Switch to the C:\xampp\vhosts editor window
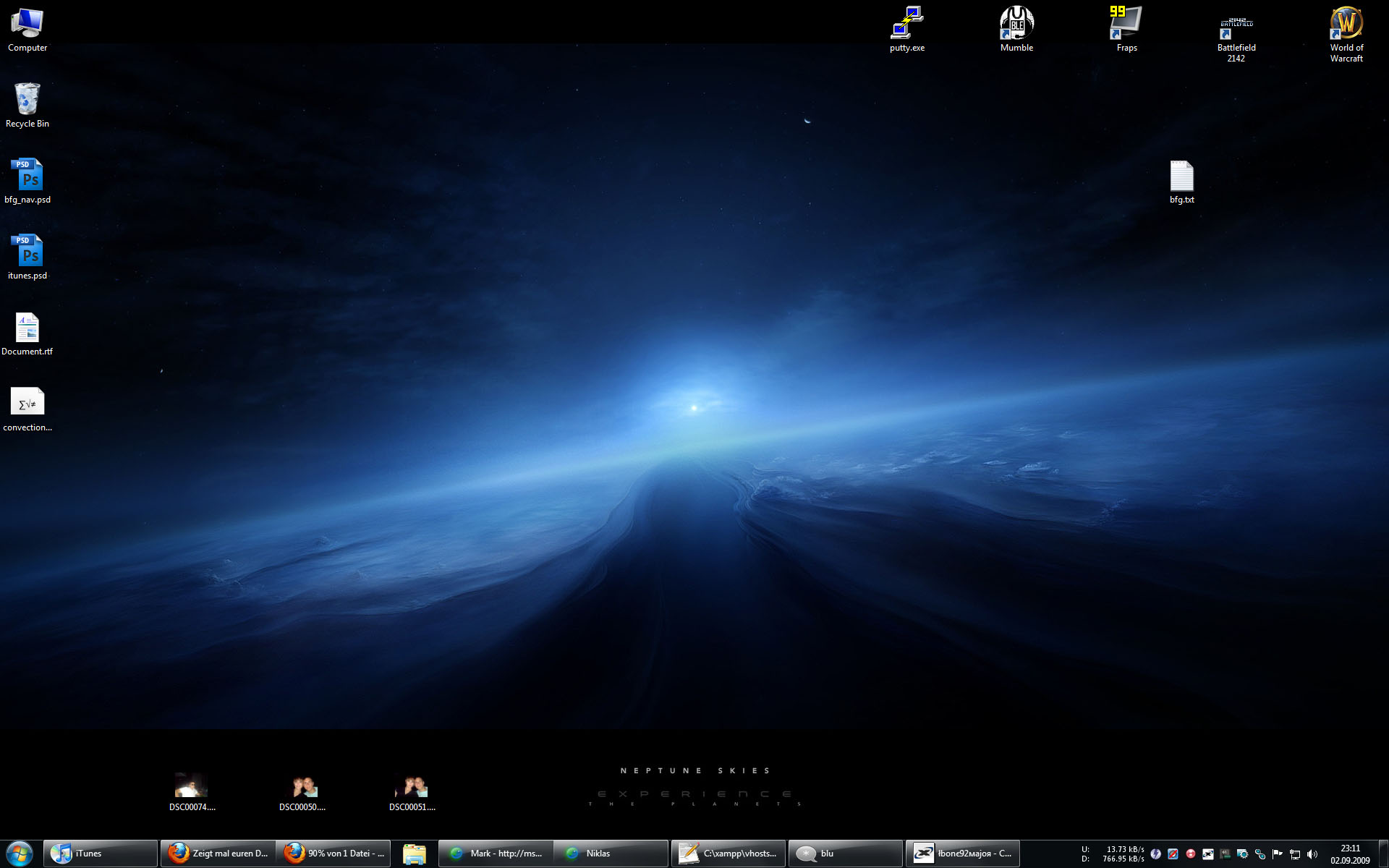The width and height of the screenshot is (1389, 868). pos(729,854)
